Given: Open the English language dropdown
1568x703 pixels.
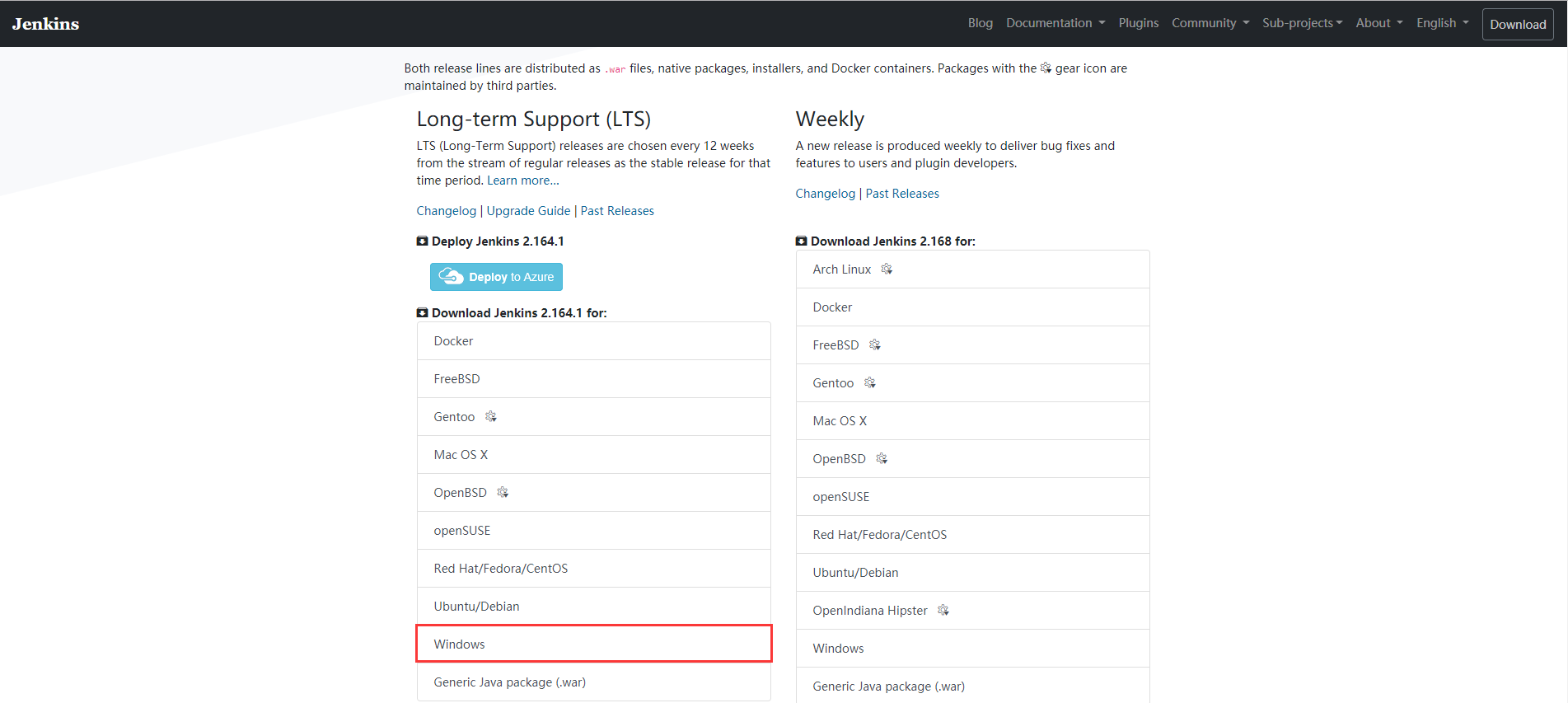Looking at the screenshot, I should (x=1443, y=23).
